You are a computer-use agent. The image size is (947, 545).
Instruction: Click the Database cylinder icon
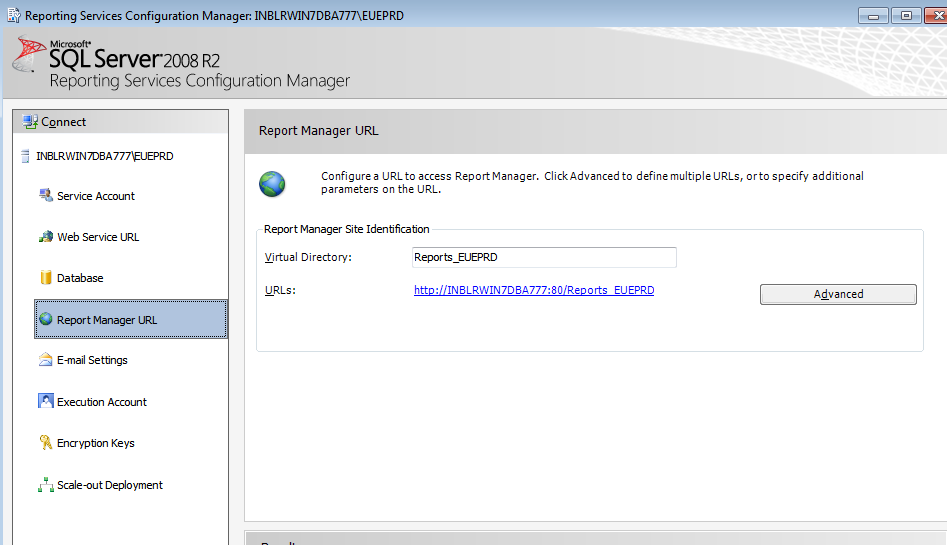point(46,277)
